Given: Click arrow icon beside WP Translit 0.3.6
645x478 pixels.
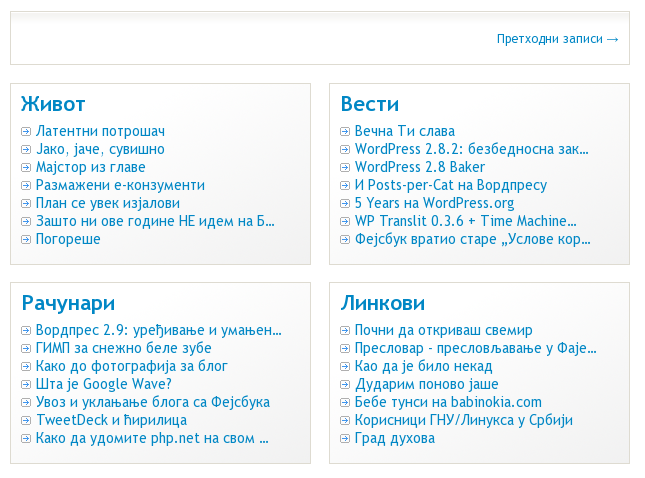Looking at the screenshot, I should click(345, 222).
